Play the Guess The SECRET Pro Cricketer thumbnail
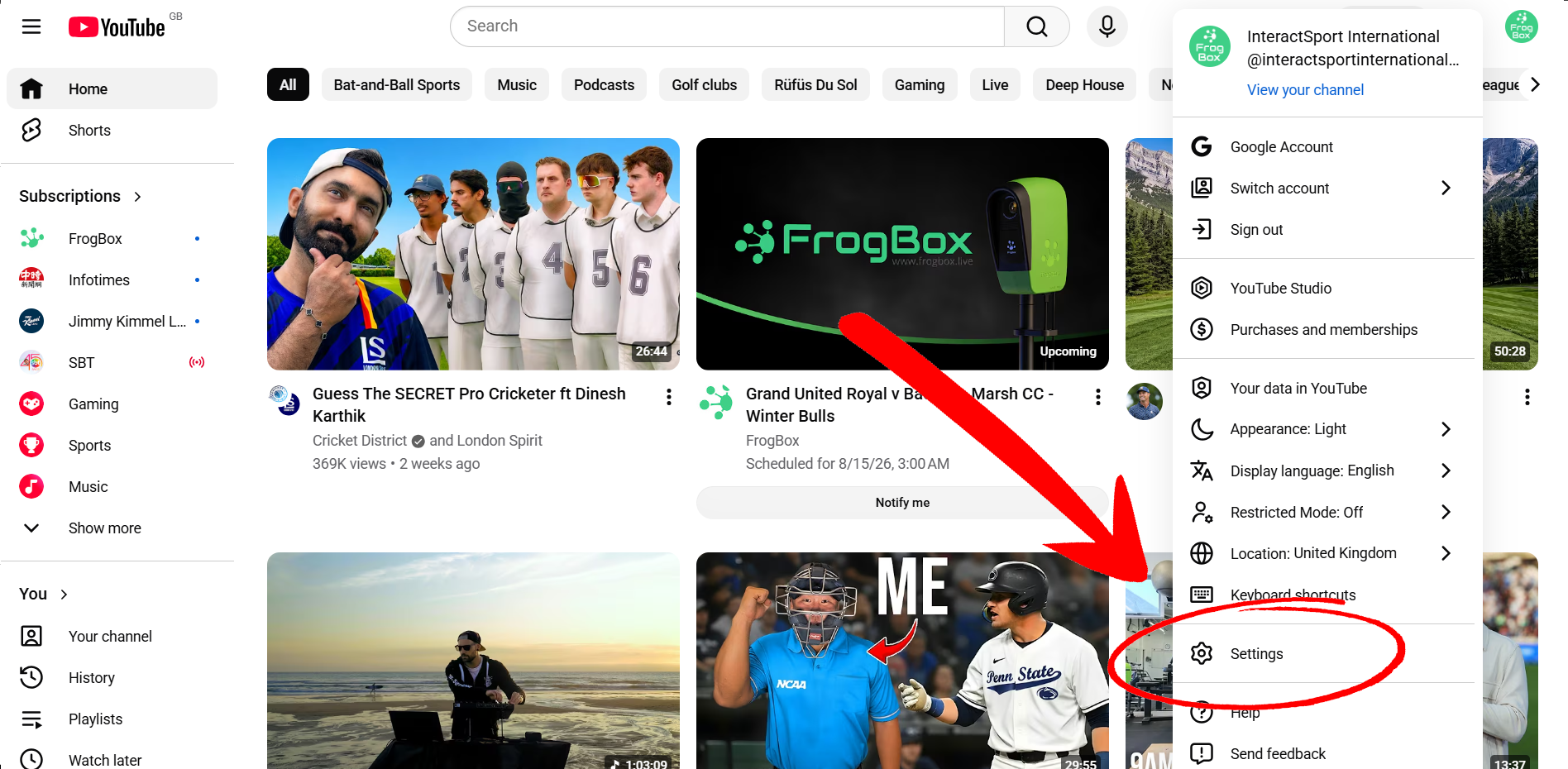 pos(473,254)
